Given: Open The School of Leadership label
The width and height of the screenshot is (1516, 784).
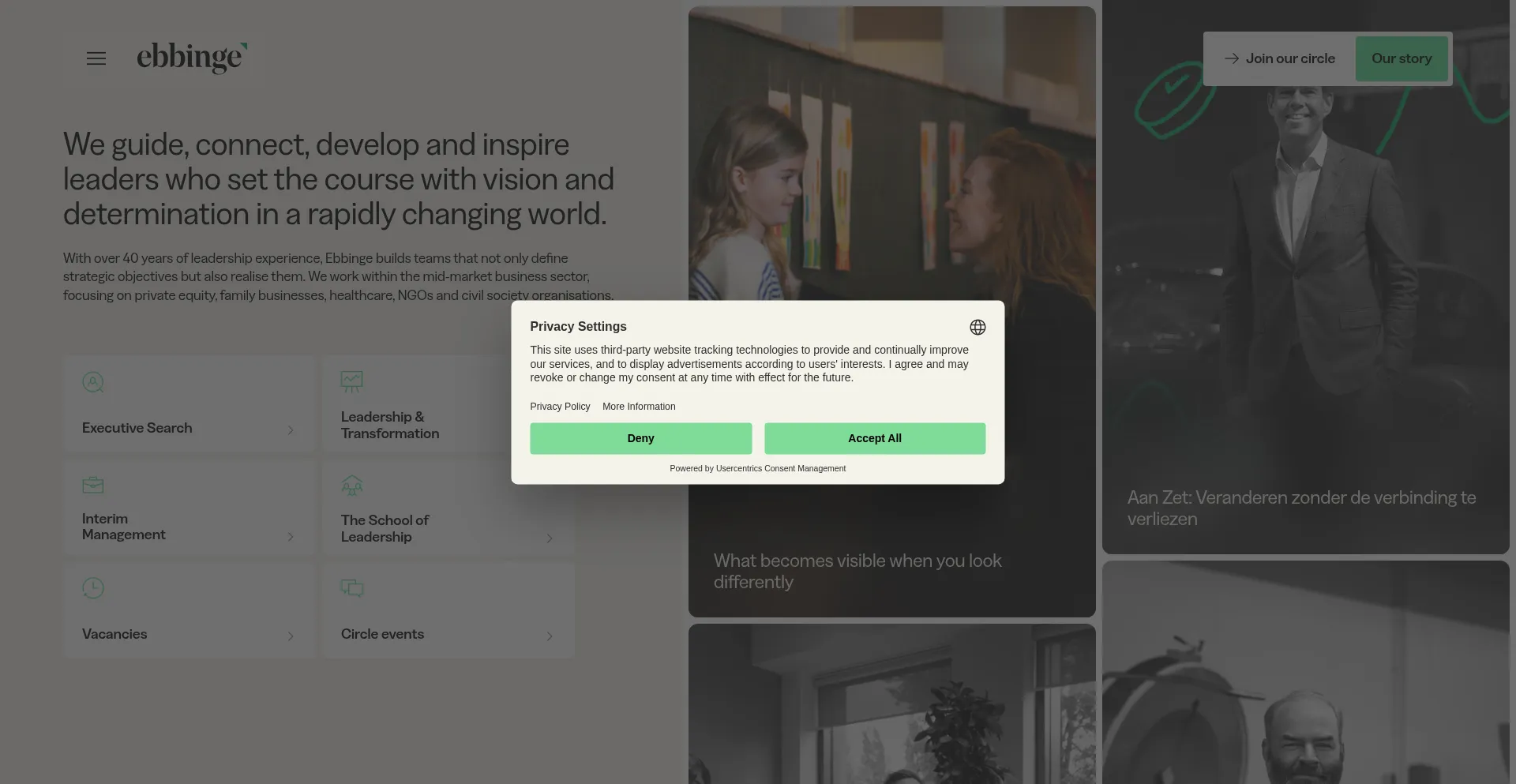Looking at the screenshot, I should (x=385, y=528).
